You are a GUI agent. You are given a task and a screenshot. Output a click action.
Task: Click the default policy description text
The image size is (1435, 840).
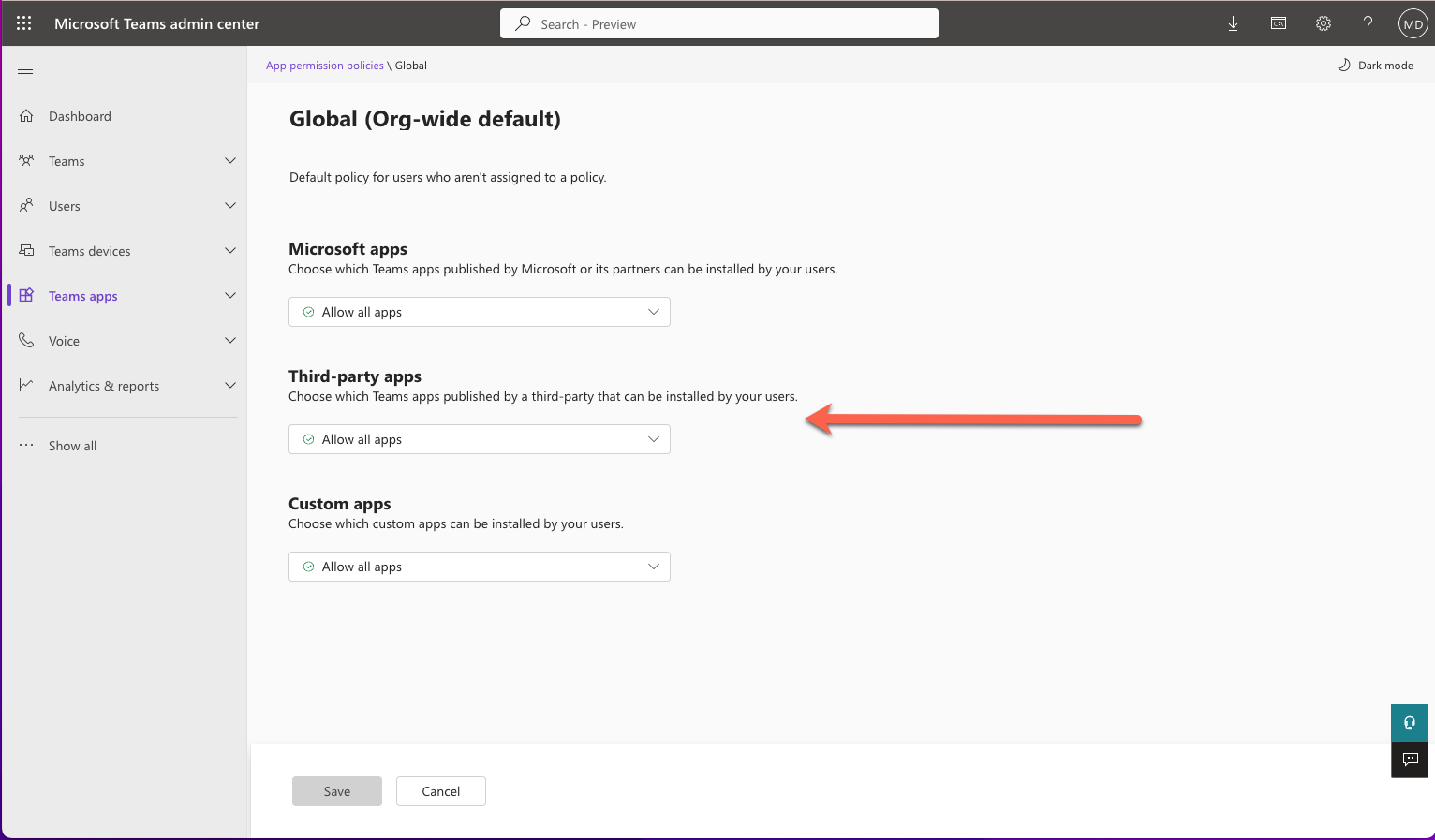(x=448, y=177)
